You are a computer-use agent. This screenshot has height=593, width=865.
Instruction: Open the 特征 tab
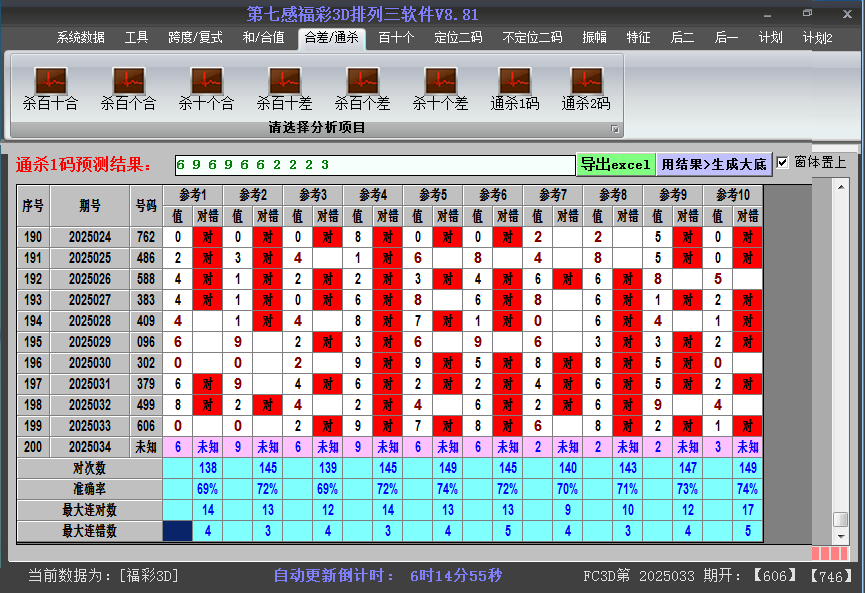tap(638, 38)
